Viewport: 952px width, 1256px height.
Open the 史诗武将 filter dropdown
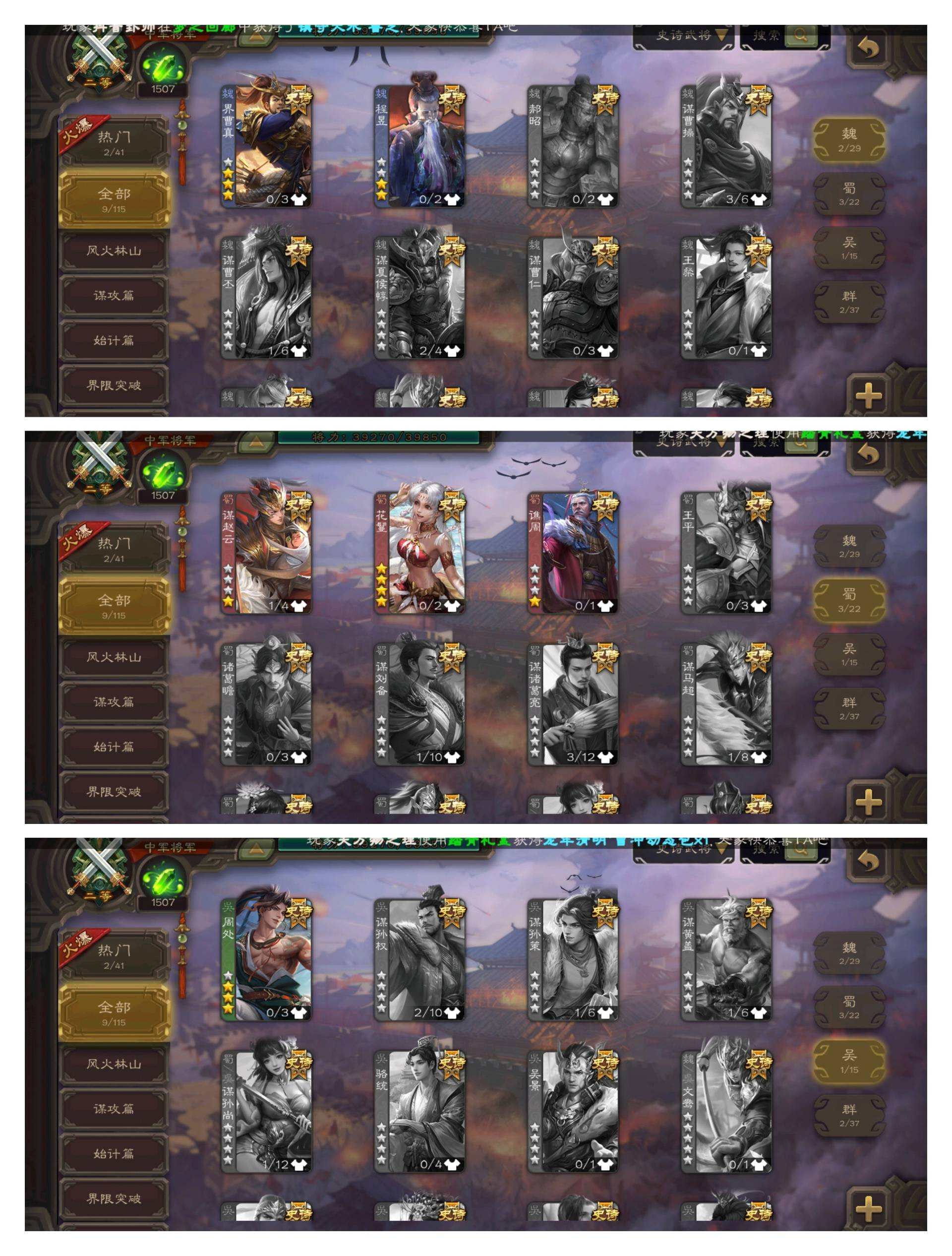[x=683, y=35]
